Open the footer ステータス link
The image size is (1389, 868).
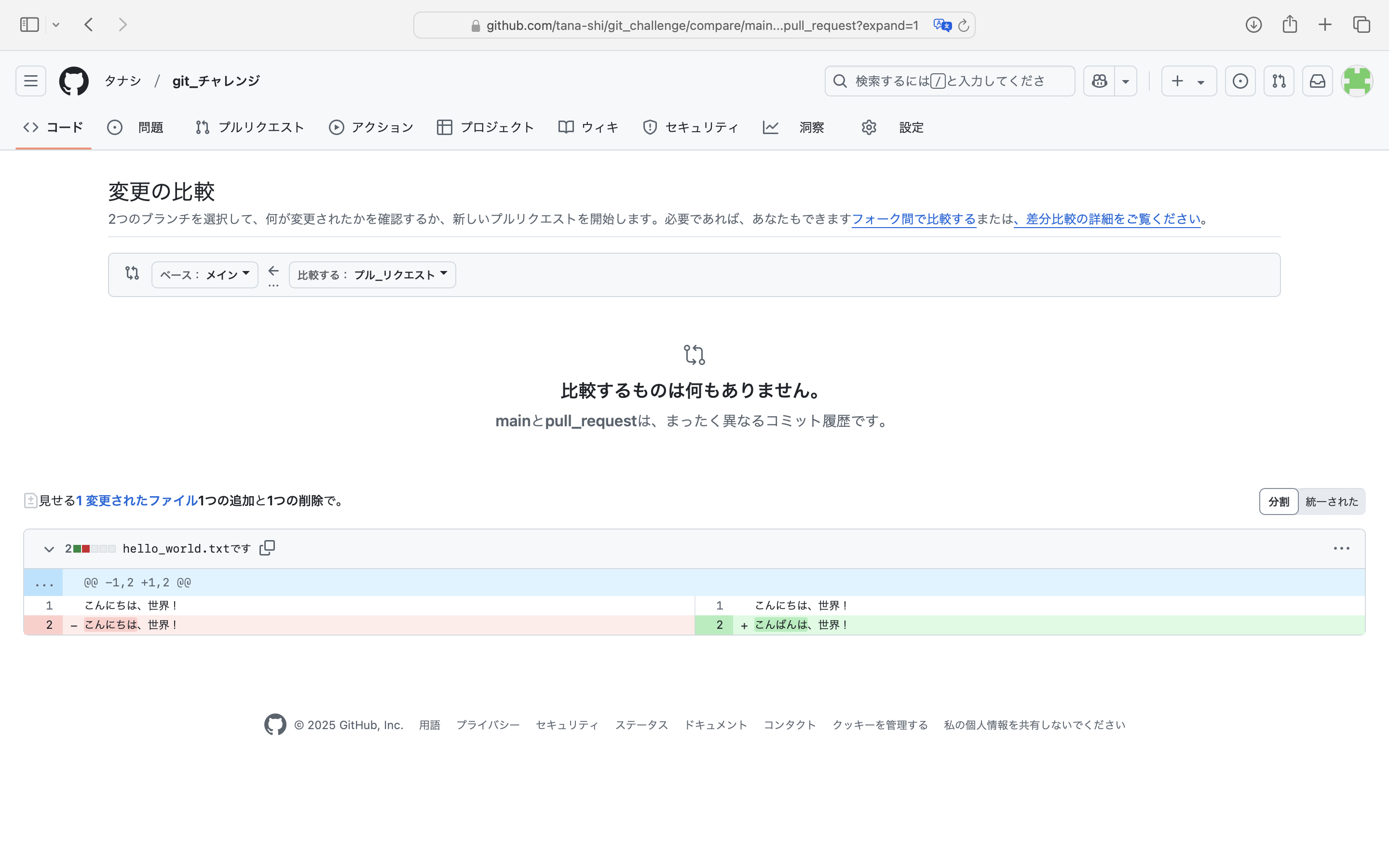642,725
